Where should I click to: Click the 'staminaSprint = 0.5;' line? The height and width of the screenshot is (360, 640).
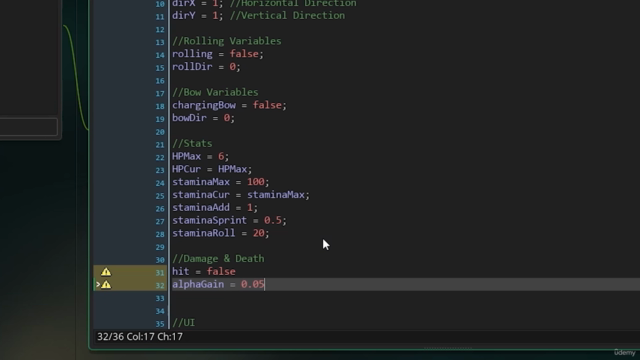click(229, 220)
